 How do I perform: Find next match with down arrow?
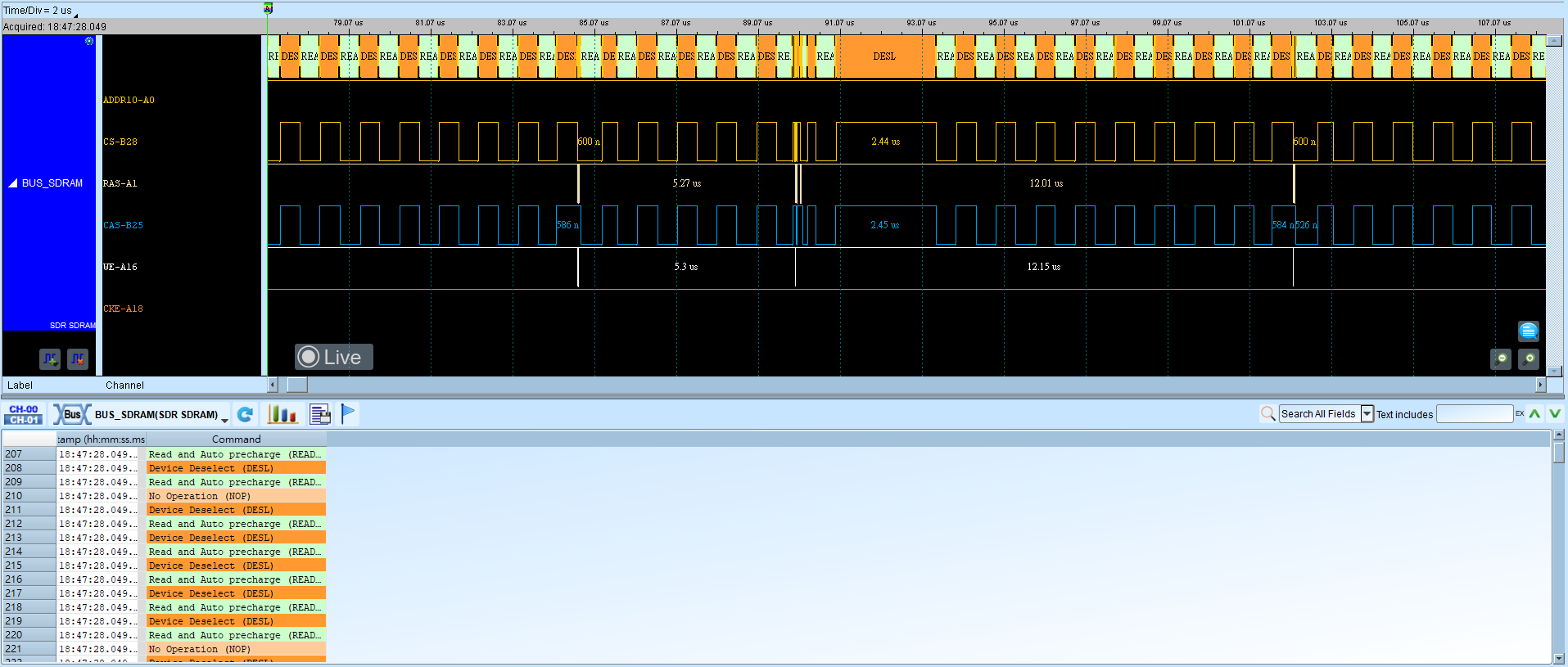[1555, 413]
